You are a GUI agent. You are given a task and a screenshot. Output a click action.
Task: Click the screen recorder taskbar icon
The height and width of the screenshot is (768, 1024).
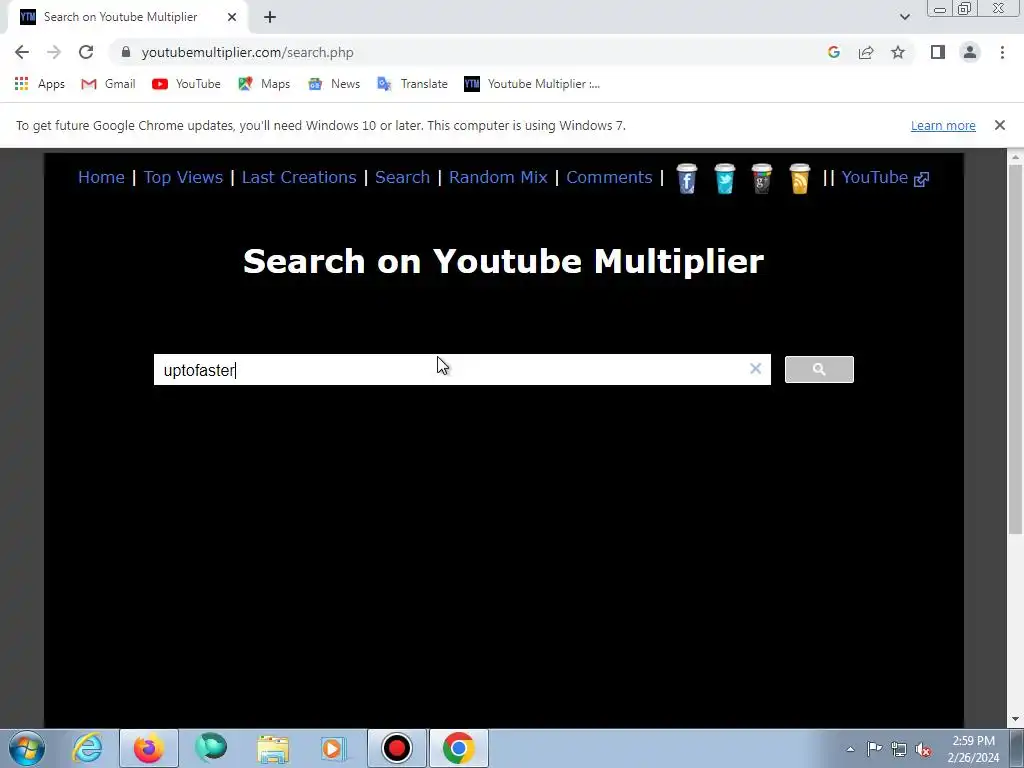[396, 748]
